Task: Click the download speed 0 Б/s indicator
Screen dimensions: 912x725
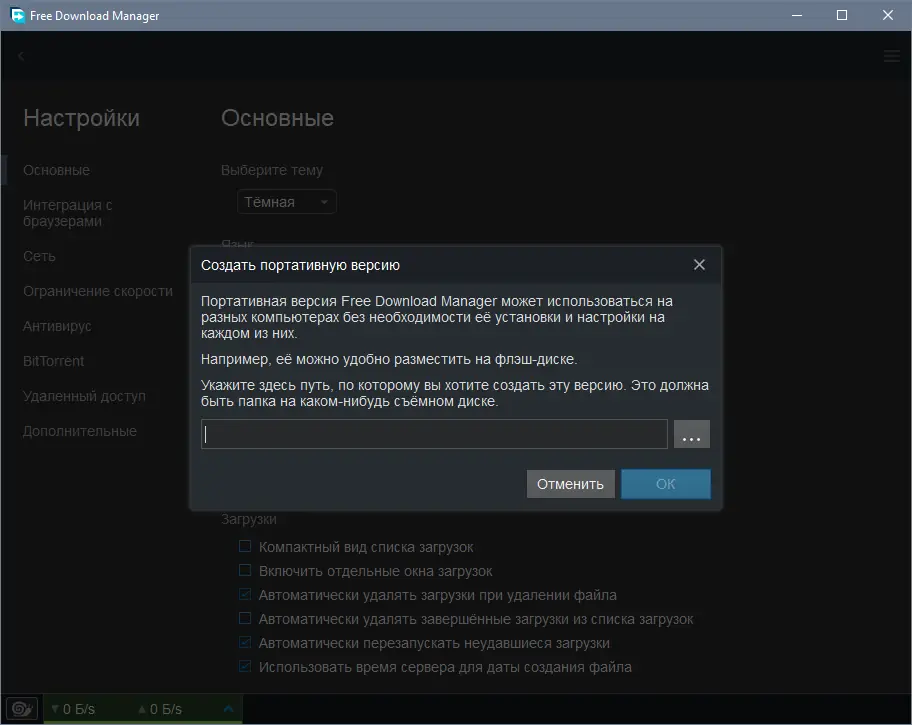Action: click(x=73, y=709)
